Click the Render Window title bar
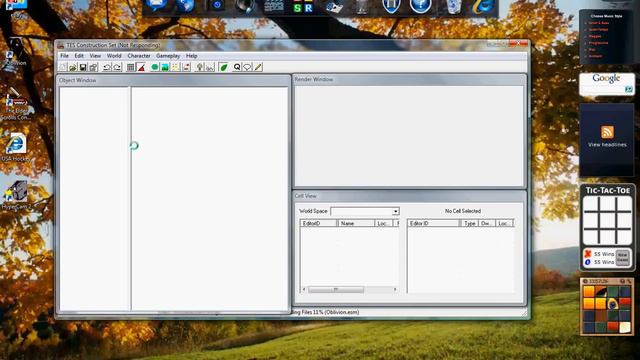The width and height of the screenshot is (640, 360). (409, 79)
